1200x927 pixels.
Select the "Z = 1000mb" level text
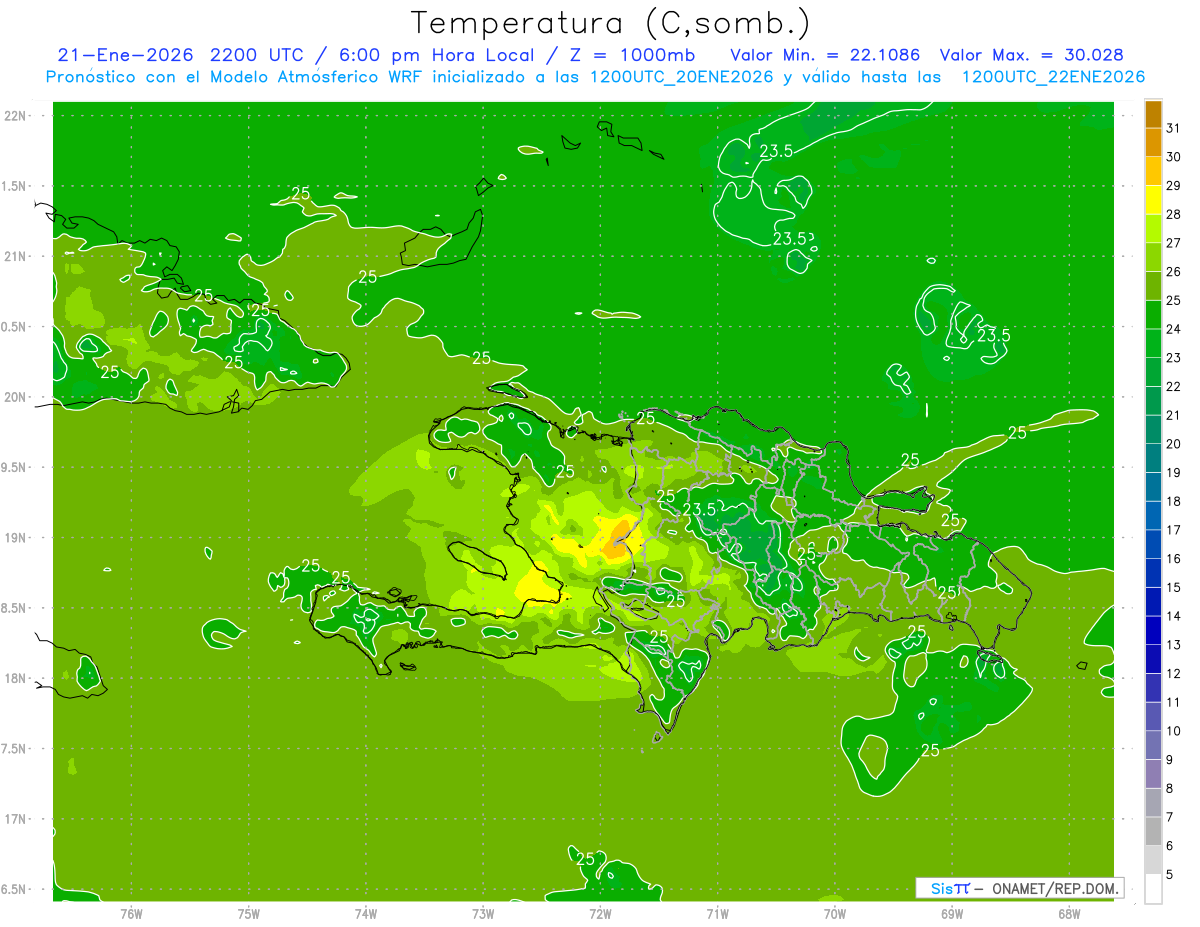pyautogui.click(x=634, y=55)
